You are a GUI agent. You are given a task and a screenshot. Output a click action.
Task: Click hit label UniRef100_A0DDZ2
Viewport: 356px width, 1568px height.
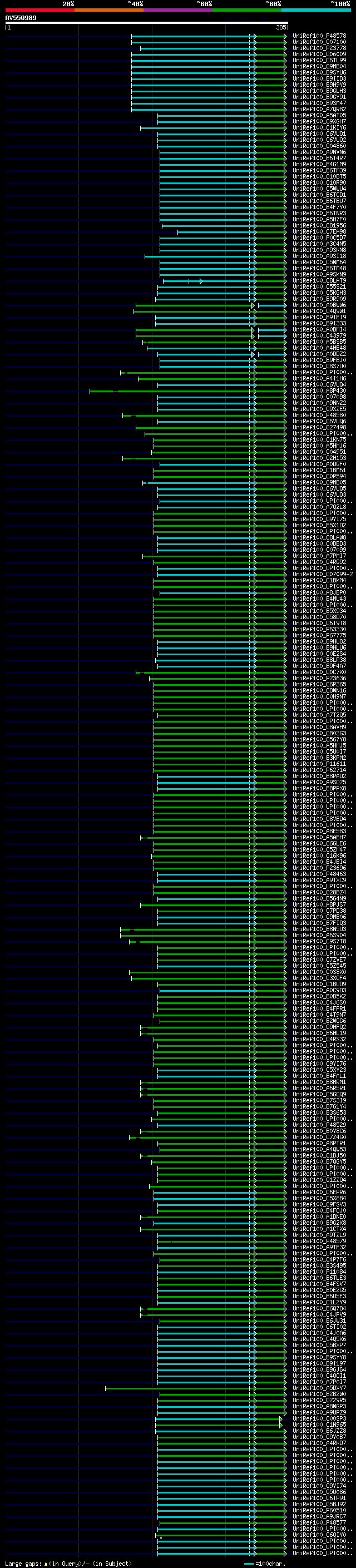point(319,354)
